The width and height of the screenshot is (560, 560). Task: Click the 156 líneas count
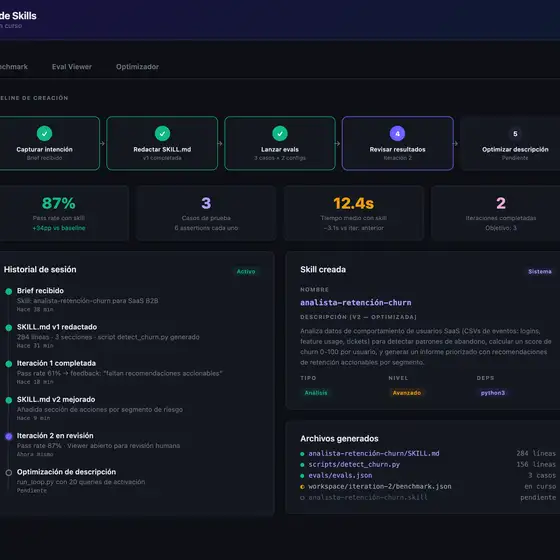coord(536,464)
